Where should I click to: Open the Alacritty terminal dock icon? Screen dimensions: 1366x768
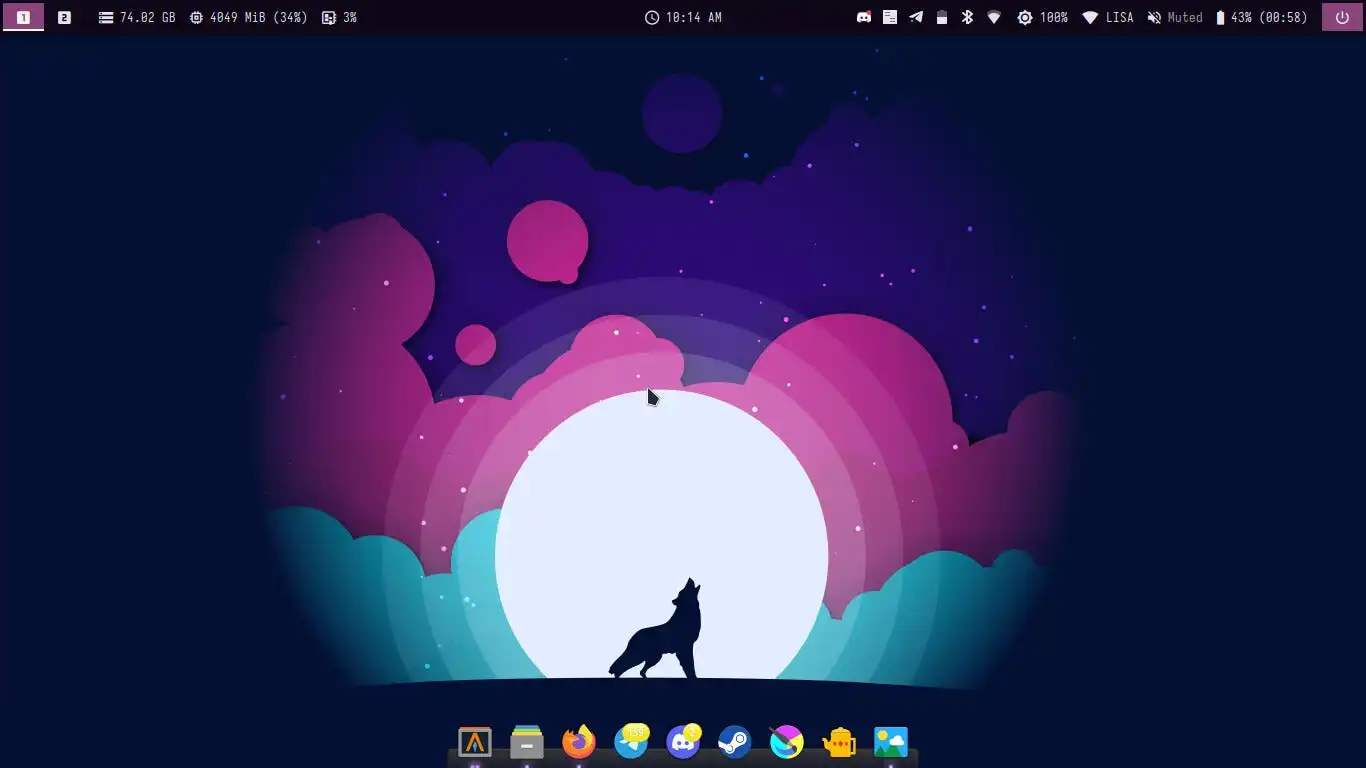coord(475,742)
